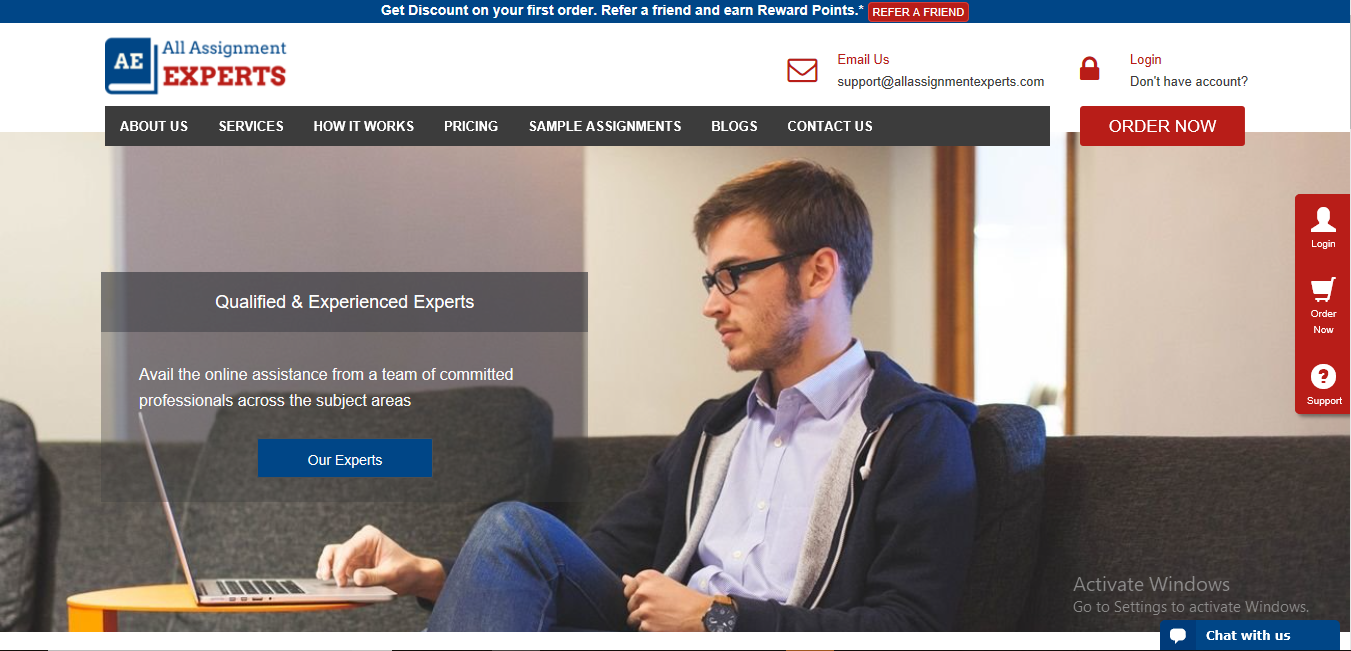1351x651 pixels.
Task: Click the All Assignment Experts logo
Action: point(196,66)
